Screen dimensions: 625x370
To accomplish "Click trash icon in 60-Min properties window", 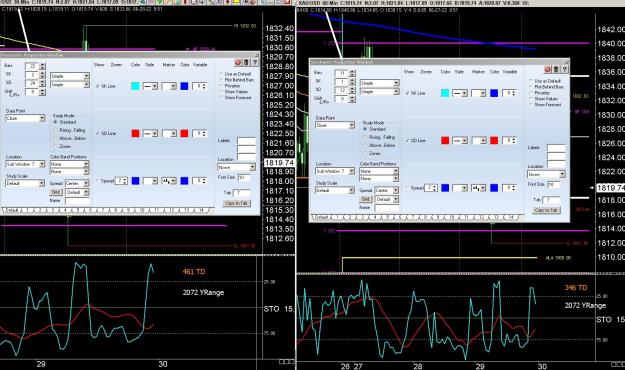I will [556, 69].
